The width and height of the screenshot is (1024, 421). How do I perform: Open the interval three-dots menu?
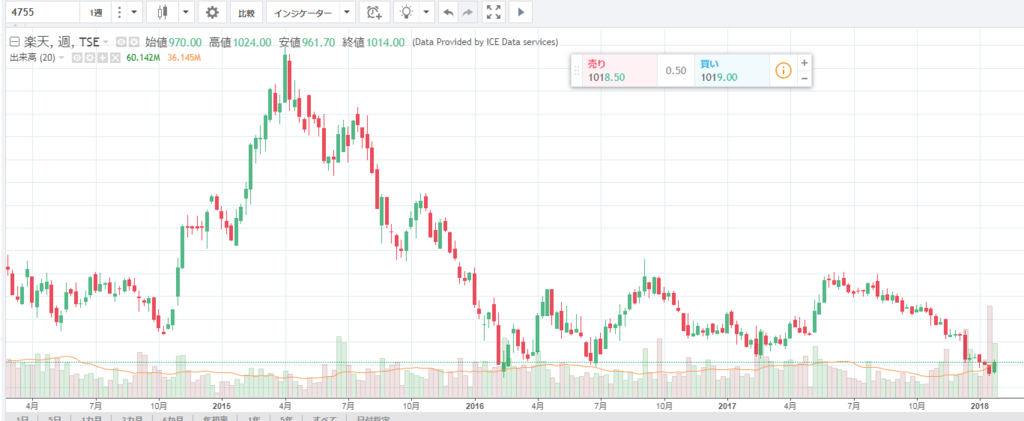click(118, 12)
